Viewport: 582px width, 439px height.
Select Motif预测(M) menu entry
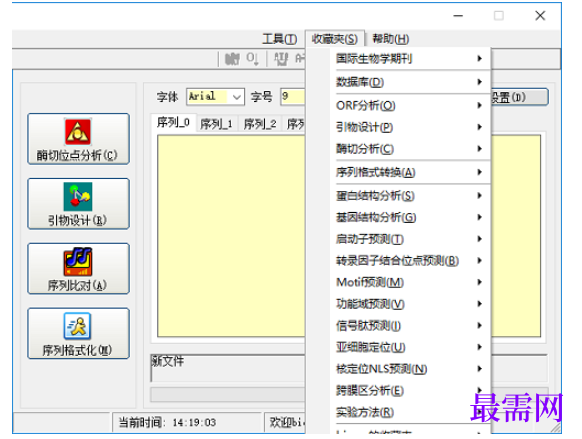pos(410,282)
